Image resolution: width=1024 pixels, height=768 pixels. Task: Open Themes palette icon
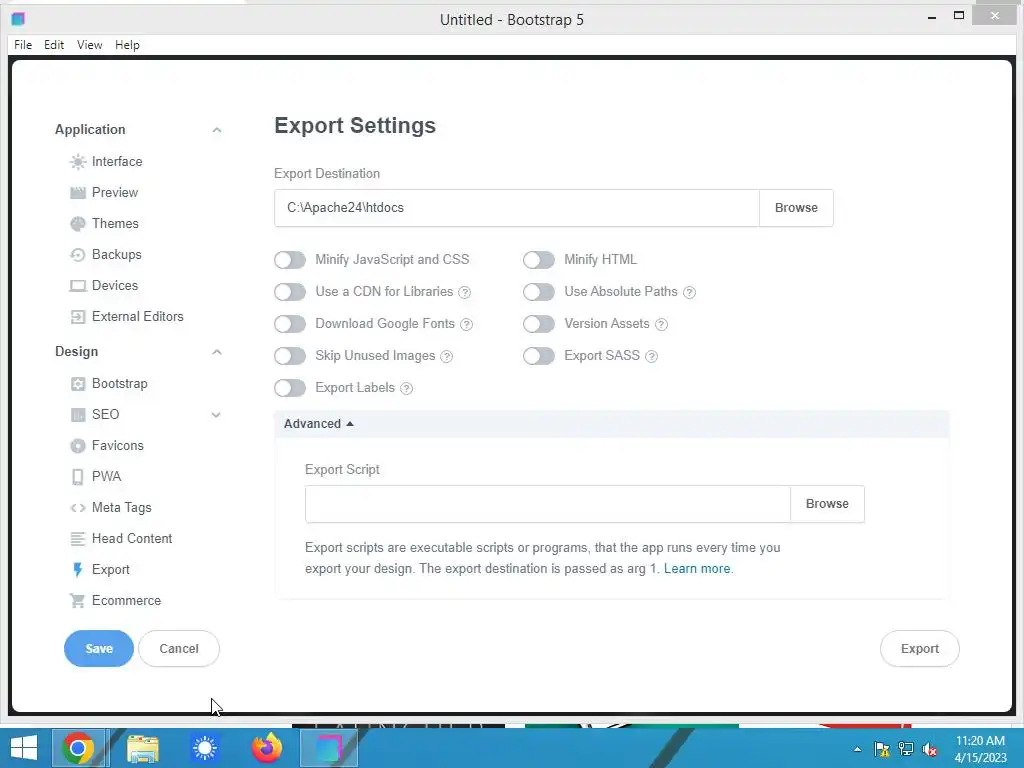click(x=78, y=223)
